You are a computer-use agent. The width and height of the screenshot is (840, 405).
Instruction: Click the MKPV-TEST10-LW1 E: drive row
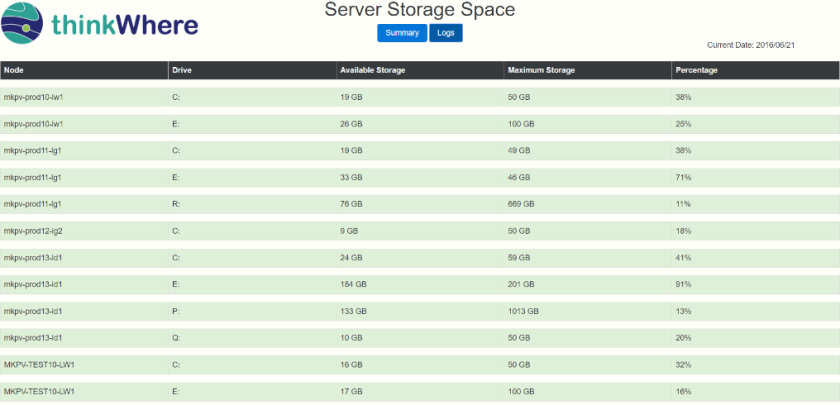tap(420, 392)
